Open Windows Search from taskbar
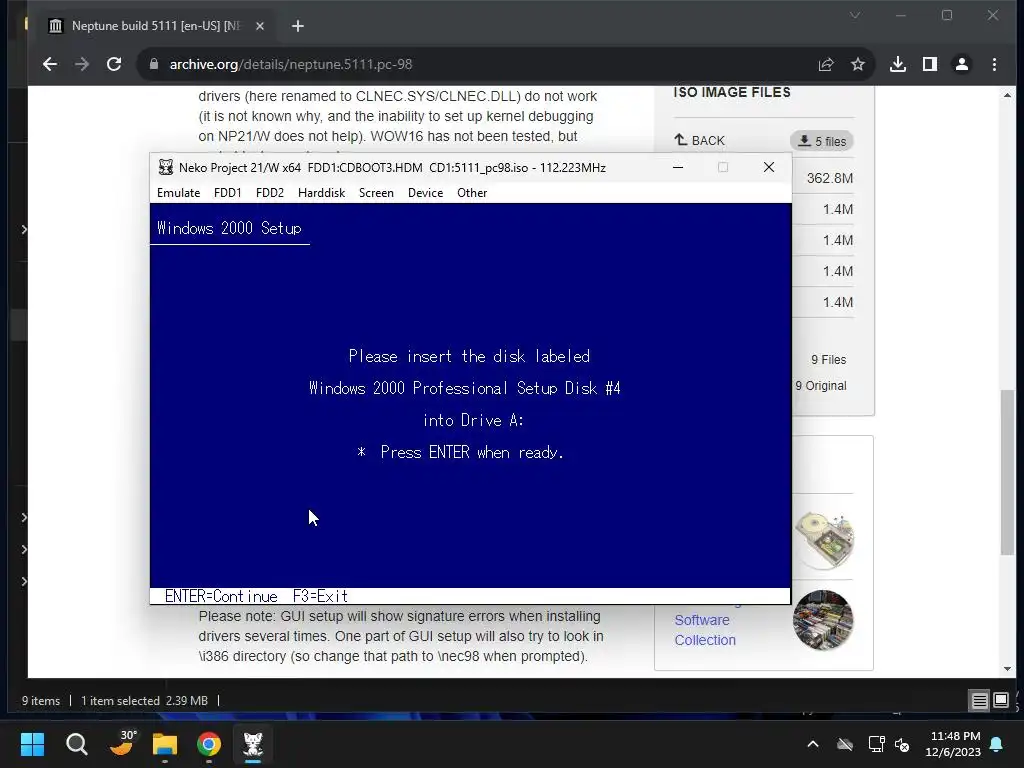 pyautogui.click(x=76, y=744)
